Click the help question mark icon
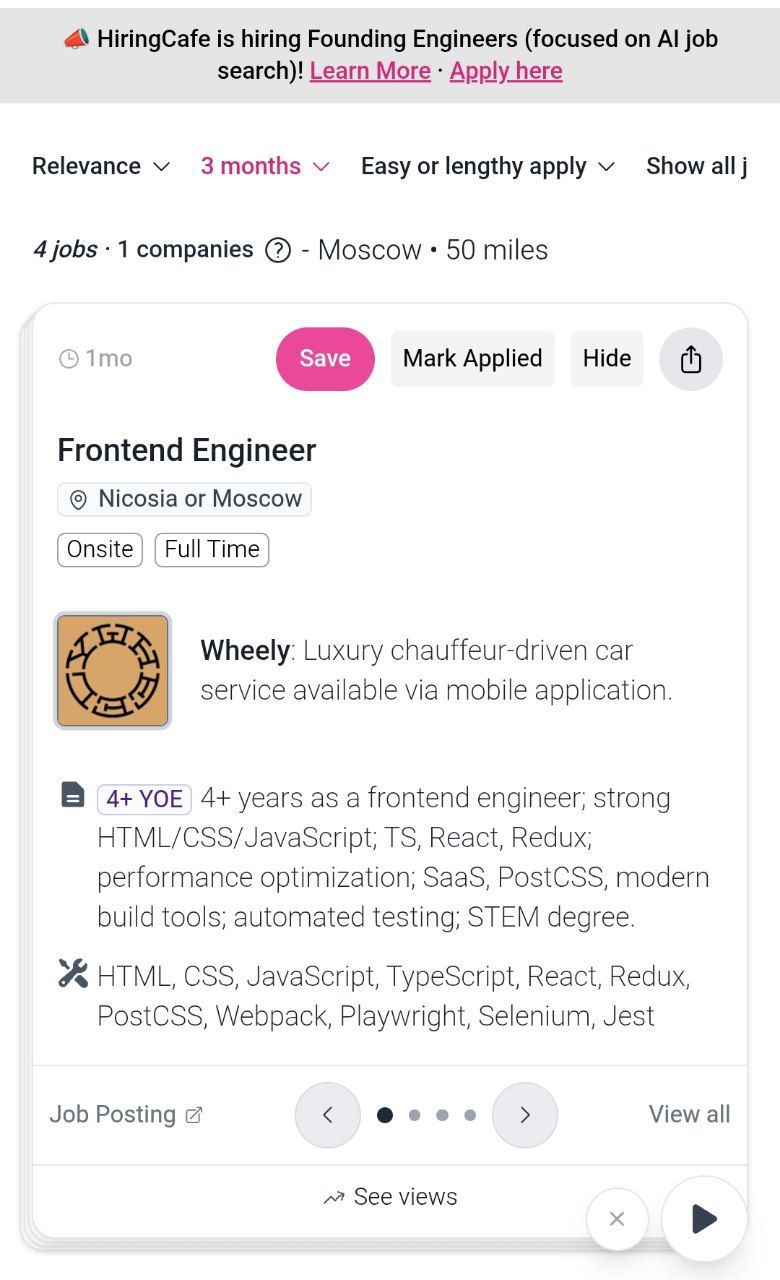The height and width of the screenshot is (1280, 780). click(278, 250)
